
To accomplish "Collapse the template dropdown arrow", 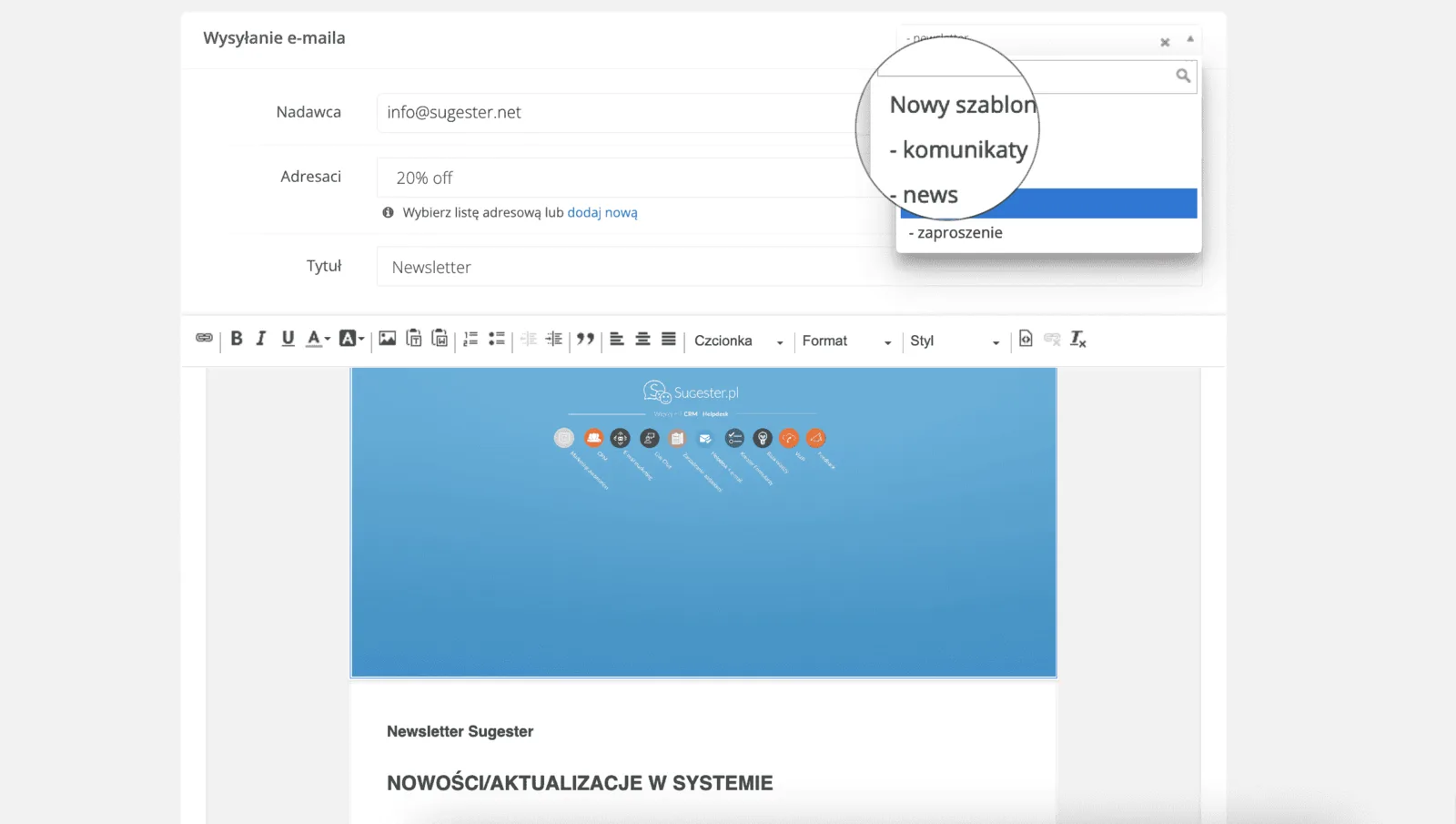I will pyautogui.click(x=1189, y=39).
